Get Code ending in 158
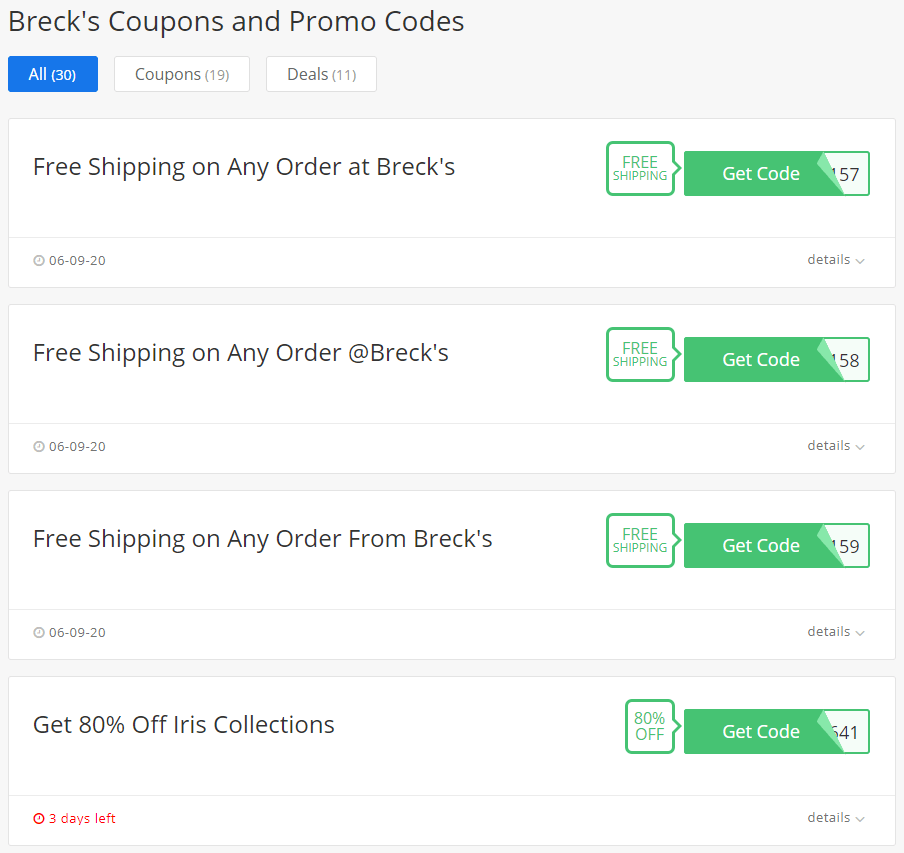Screen dimensions: 904x853 point(777,360)
